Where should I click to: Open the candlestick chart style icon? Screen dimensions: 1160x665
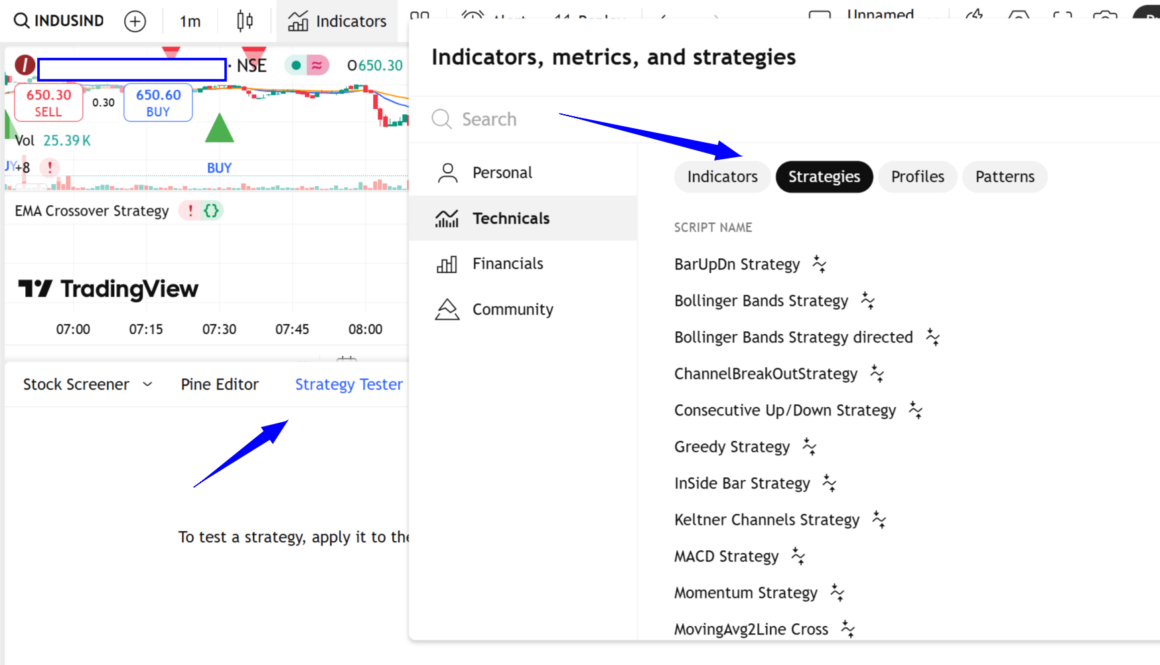245,21
